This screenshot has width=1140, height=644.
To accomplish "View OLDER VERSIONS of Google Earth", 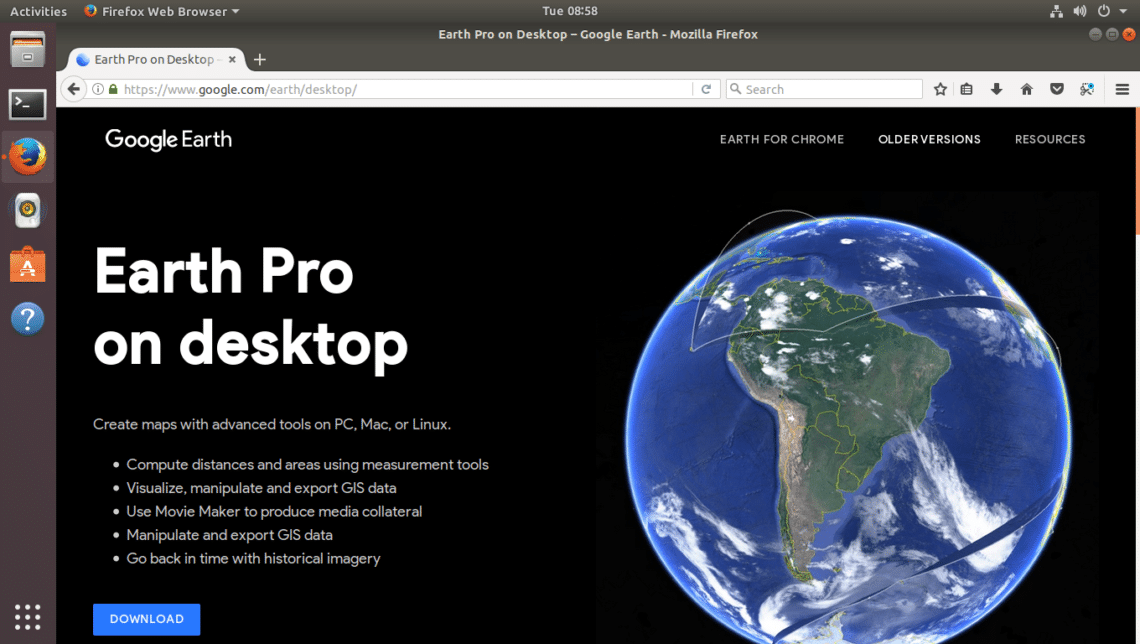I will click(929, 139).
